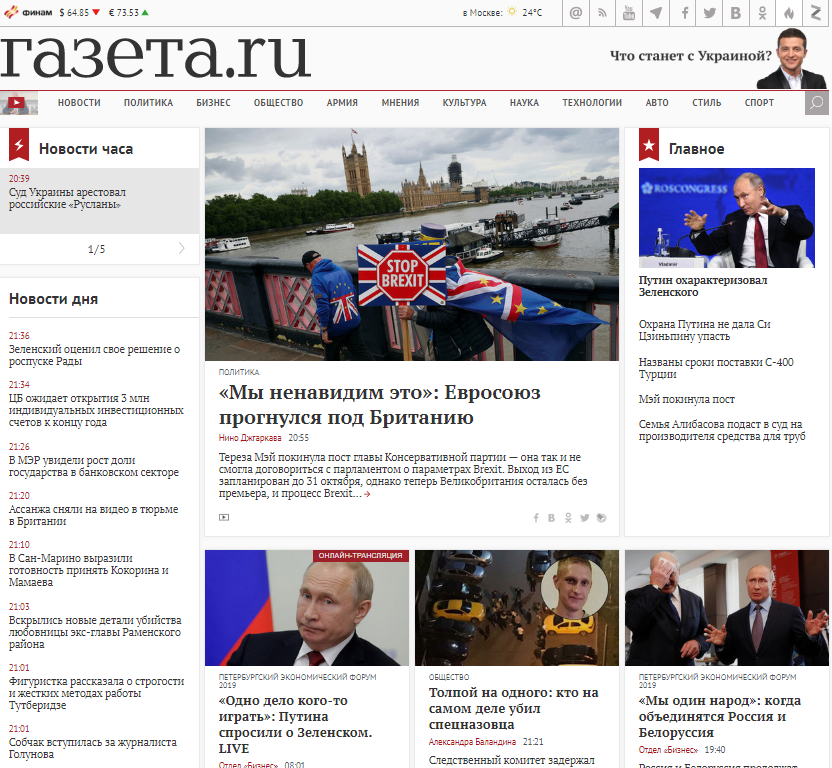Click the Telegram paper plane icon

656,13
